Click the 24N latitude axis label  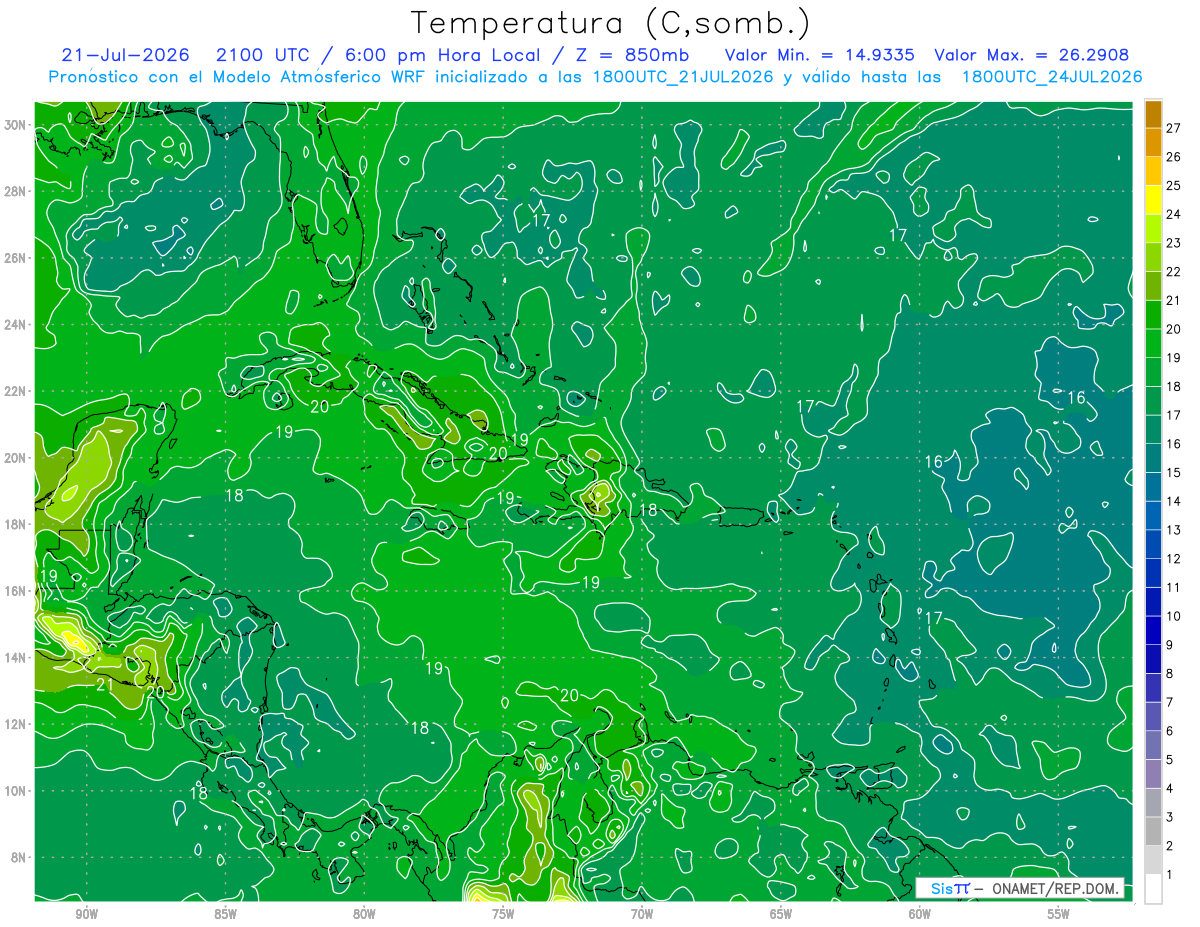click(15, 325)
